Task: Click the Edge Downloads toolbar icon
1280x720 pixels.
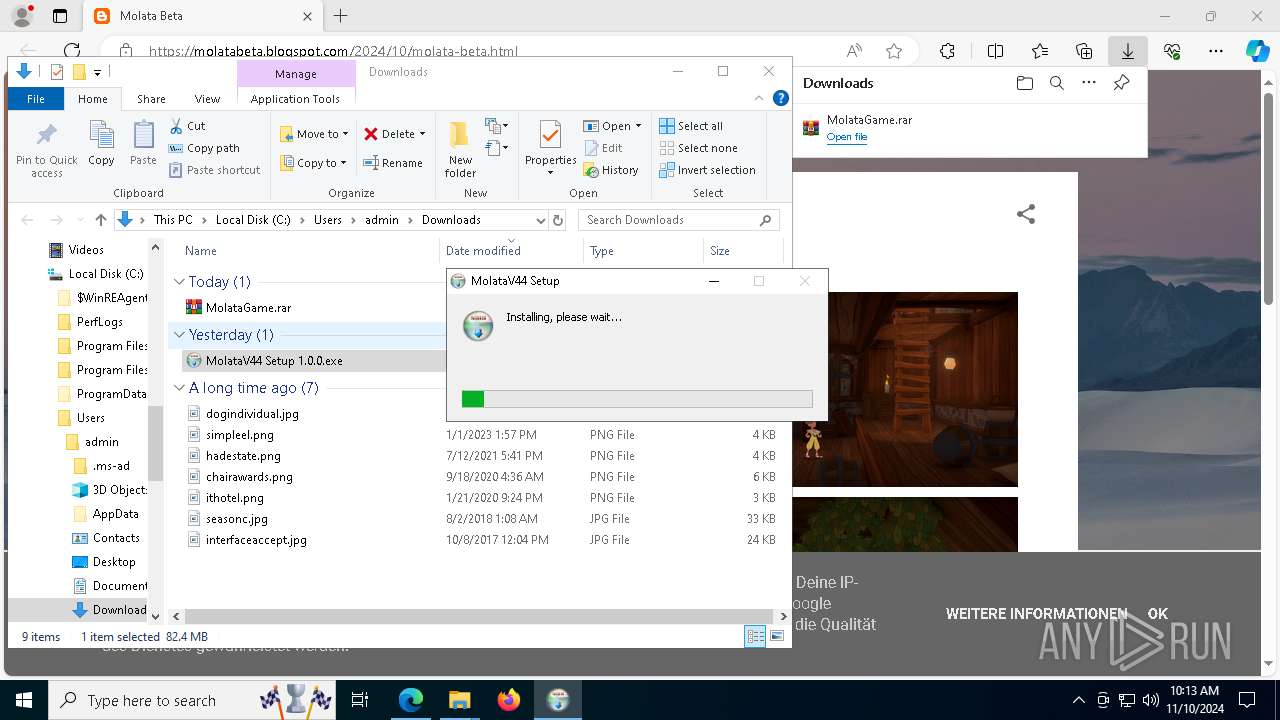Action: [x=1127, y=51]
